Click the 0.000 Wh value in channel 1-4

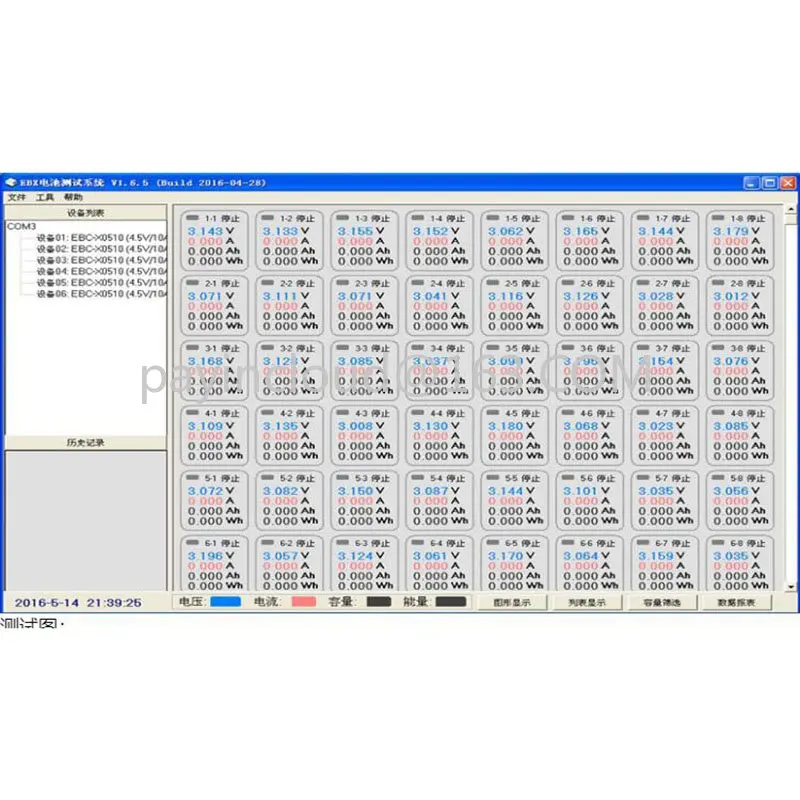[x=440, y=261]
